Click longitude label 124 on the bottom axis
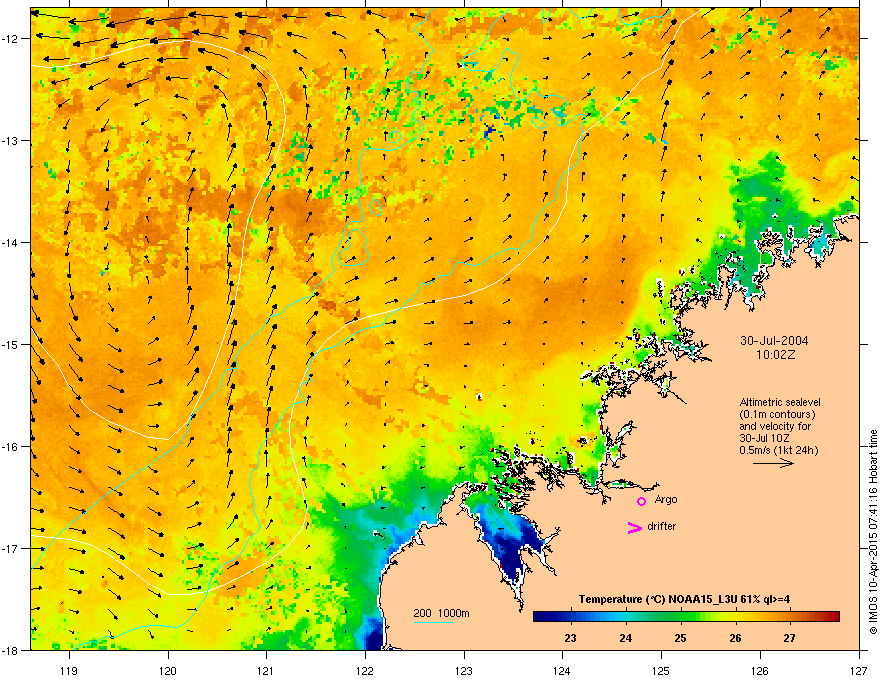The width and height of the screenshot is (880, 680). (562, 670)
